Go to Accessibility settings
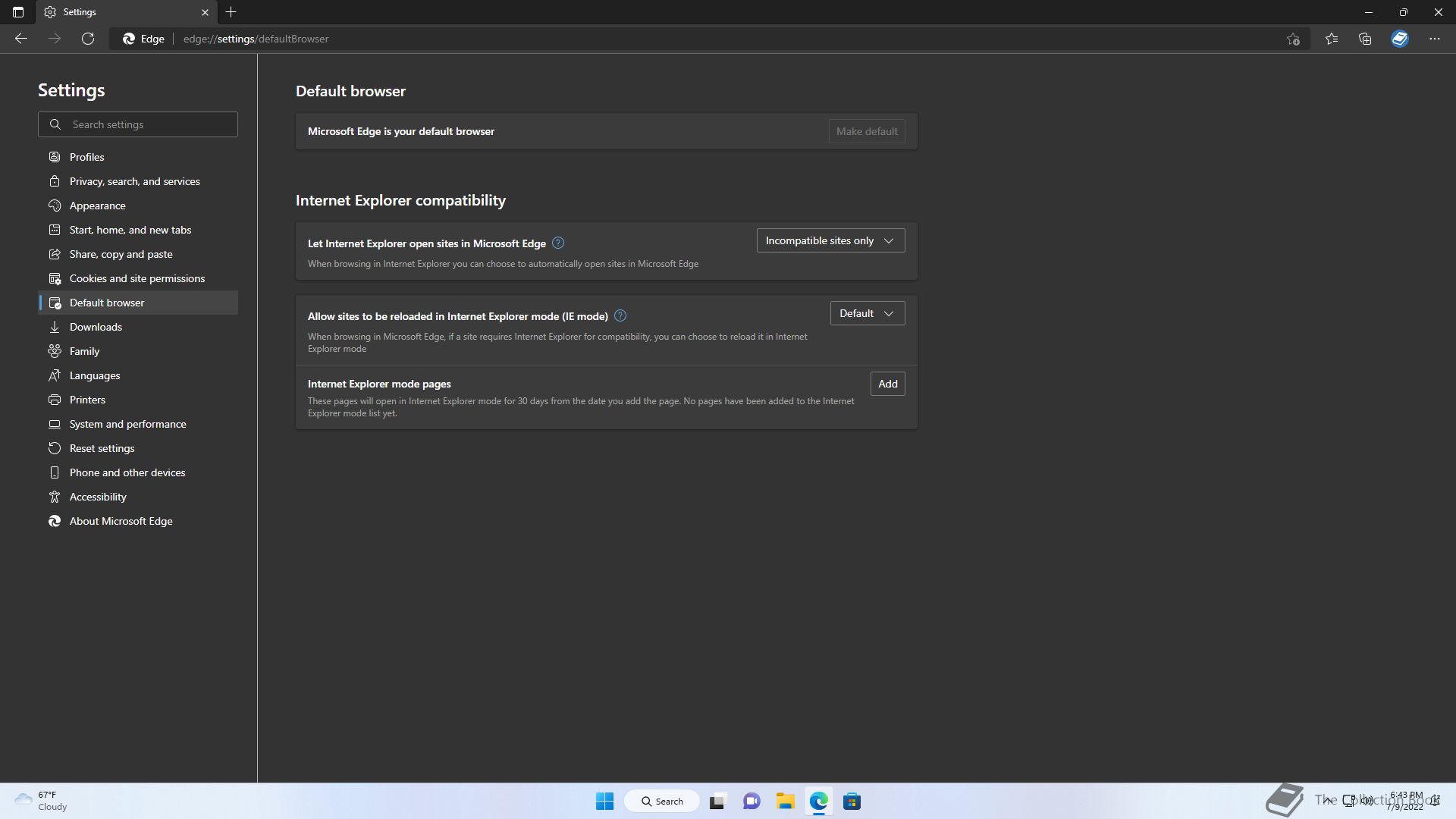 138,497
